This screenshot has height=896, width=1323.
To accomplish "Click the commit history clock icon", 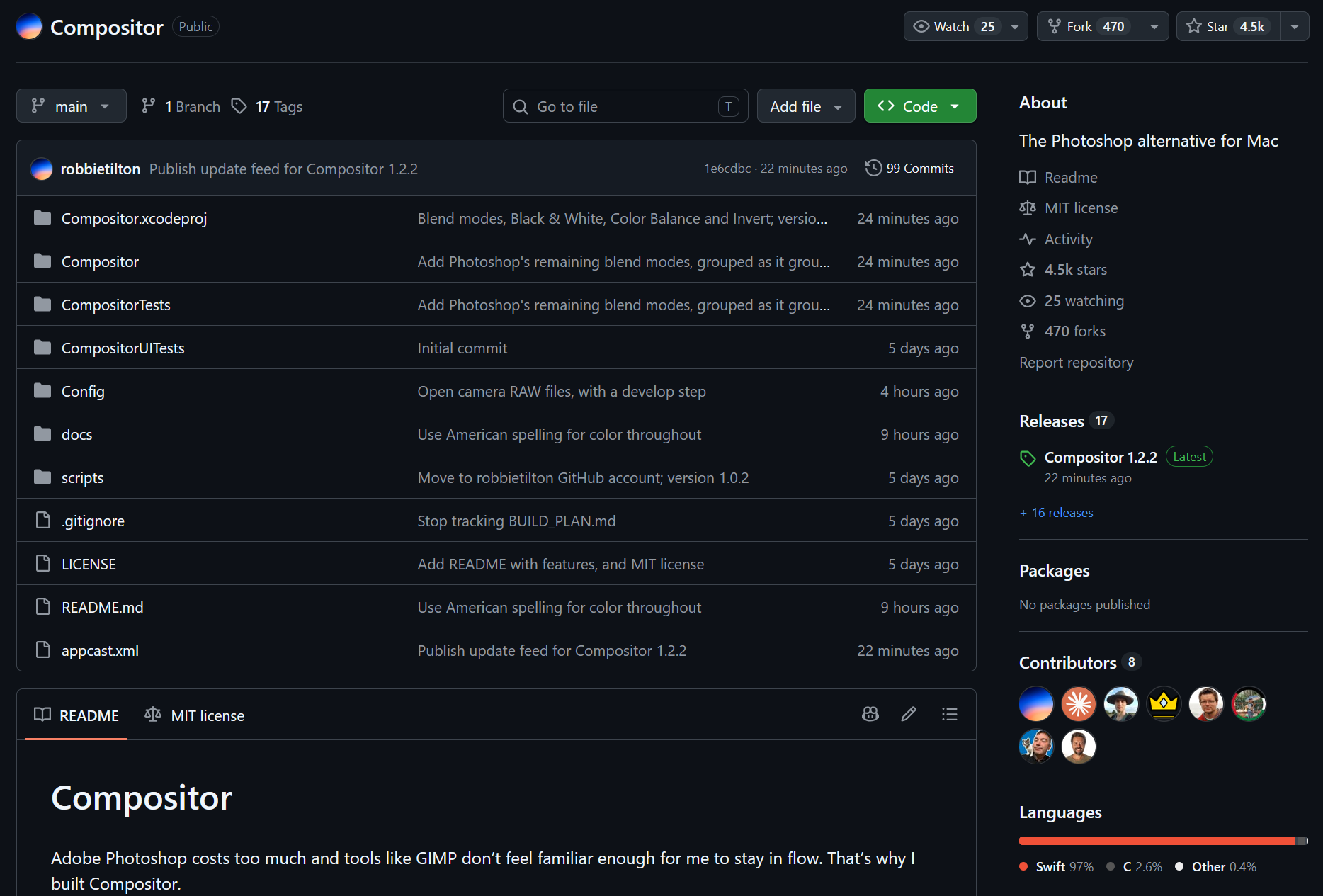I will (874, 168).
